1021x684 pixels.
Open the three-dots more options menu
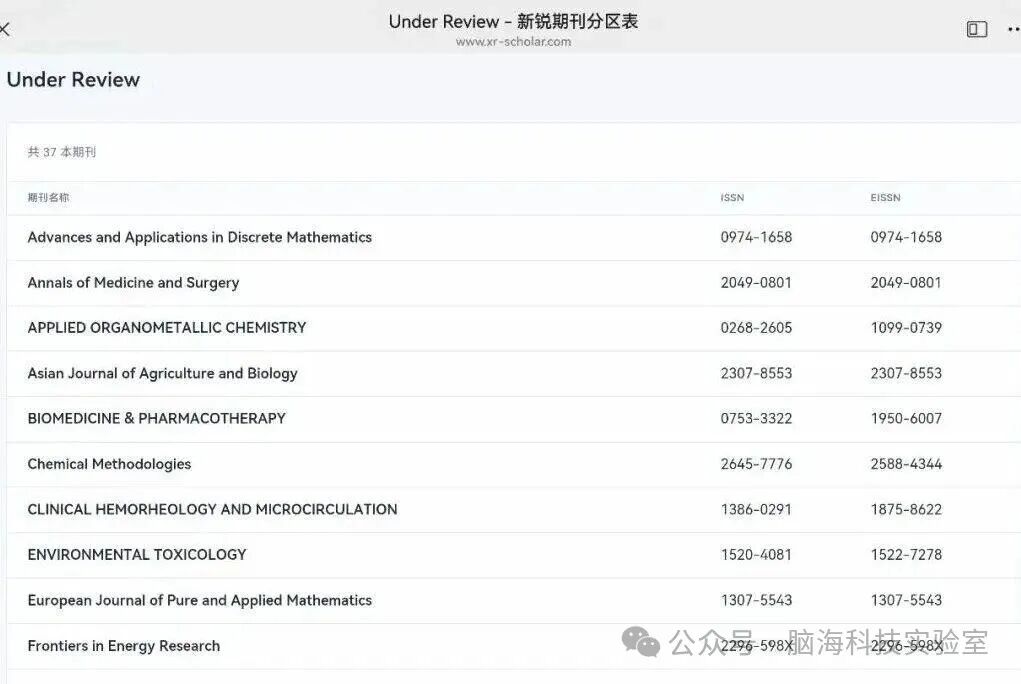coord(1014,29)
